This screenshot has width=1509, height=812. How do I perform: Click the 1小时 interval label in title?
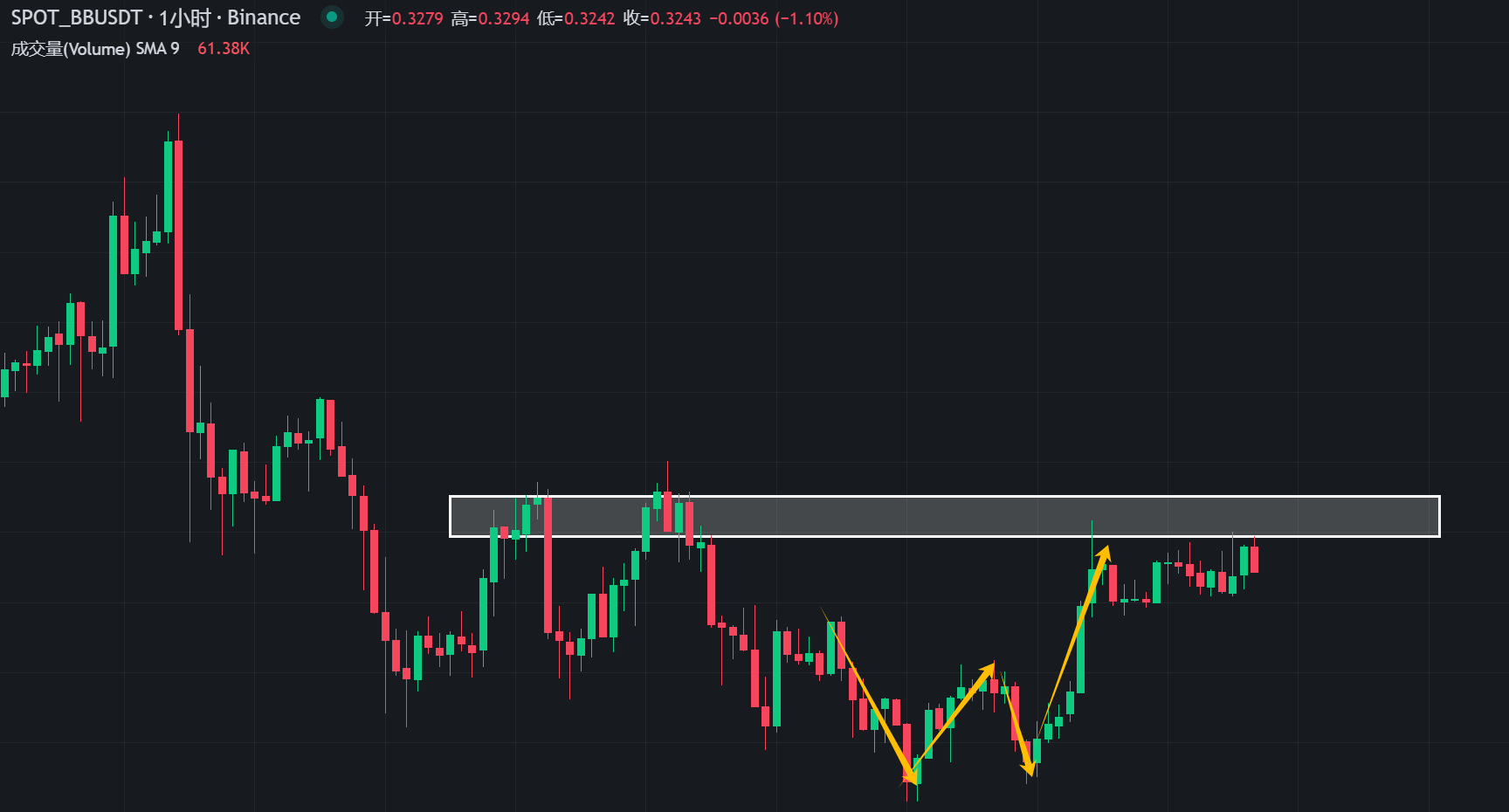185,17
